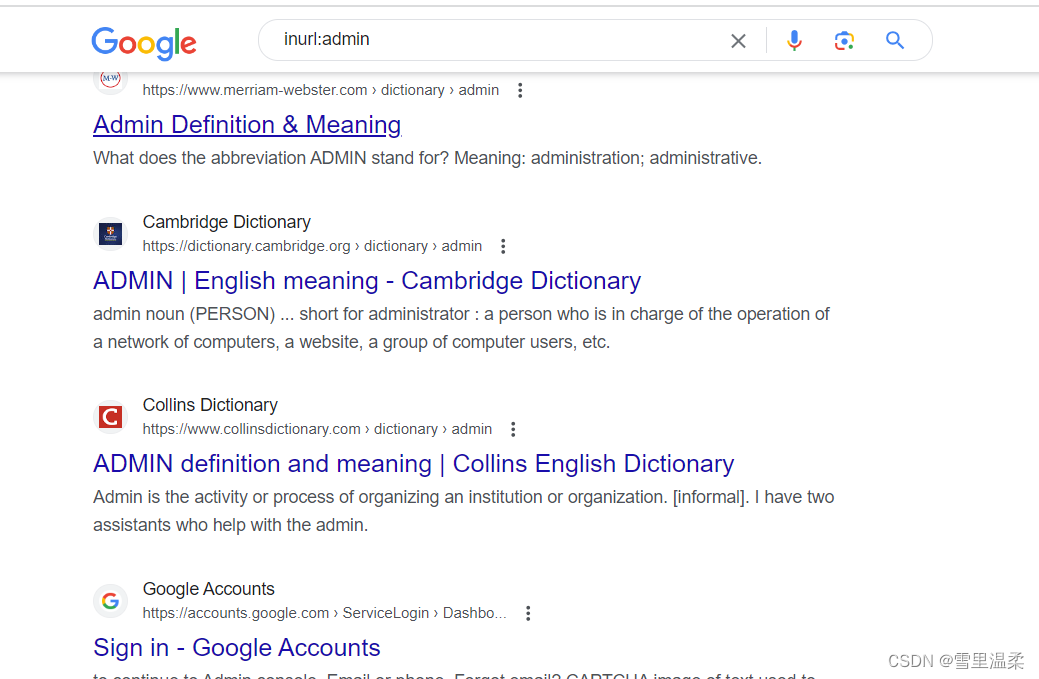Open Google Lens image search icon
This screenshot has height=679, width=1039.
[x=844, y=40]
